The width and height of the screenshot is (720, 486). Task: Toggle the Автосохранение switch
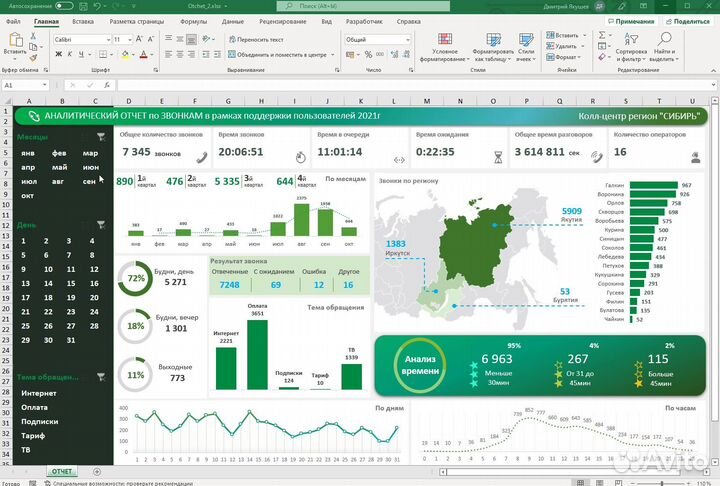tap(64, 6)
